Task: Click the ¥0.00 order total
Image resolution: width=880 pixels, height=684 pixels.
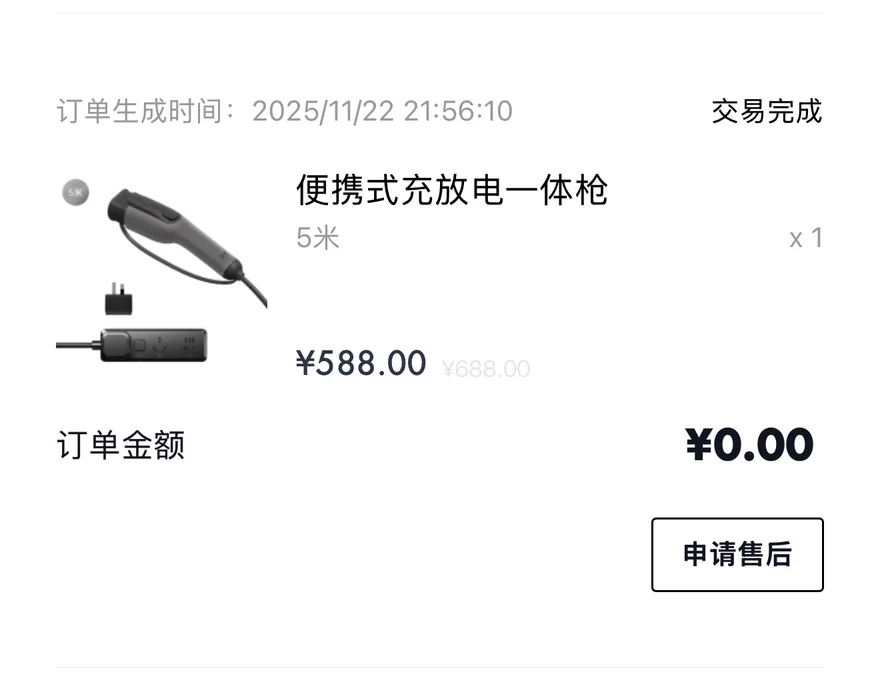Action: point(750,445)
